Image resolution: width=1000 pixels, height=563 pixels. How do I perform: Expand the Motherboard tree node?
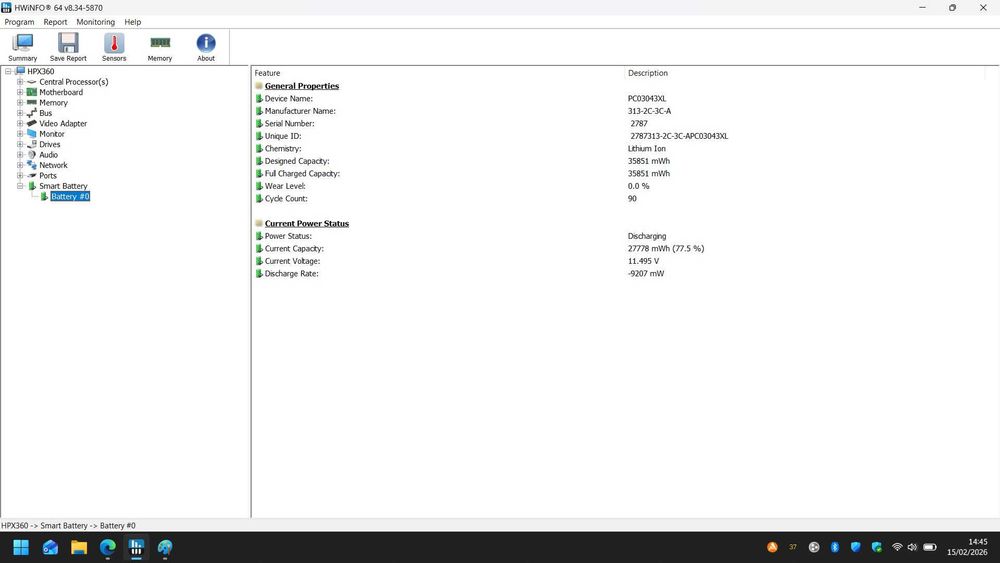[20, 92]
